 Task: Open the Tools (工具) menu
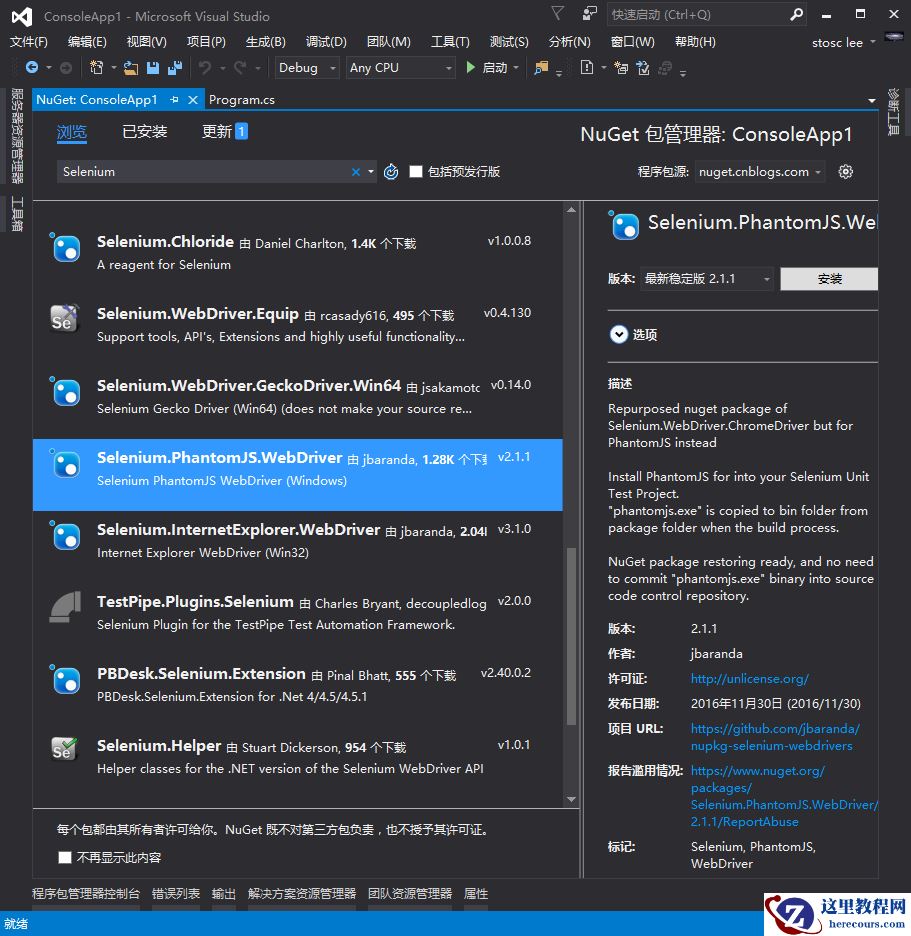coord(450,42)
